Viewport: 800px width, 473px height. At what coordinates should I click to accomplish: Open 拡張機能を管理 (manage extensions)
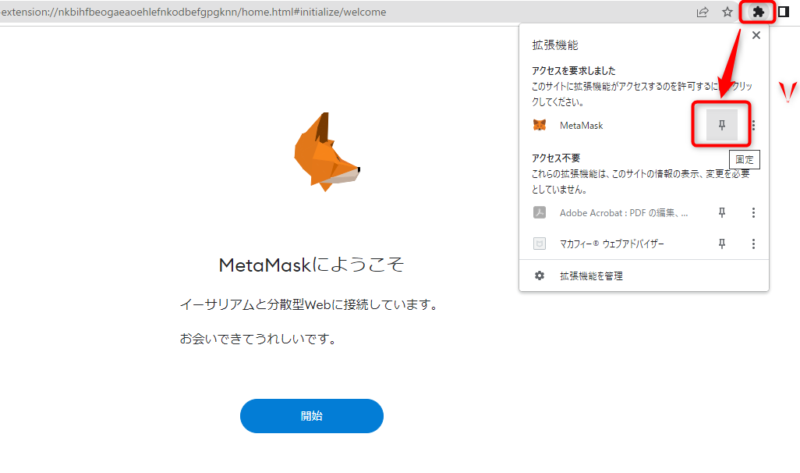click(x=591, y=276)
